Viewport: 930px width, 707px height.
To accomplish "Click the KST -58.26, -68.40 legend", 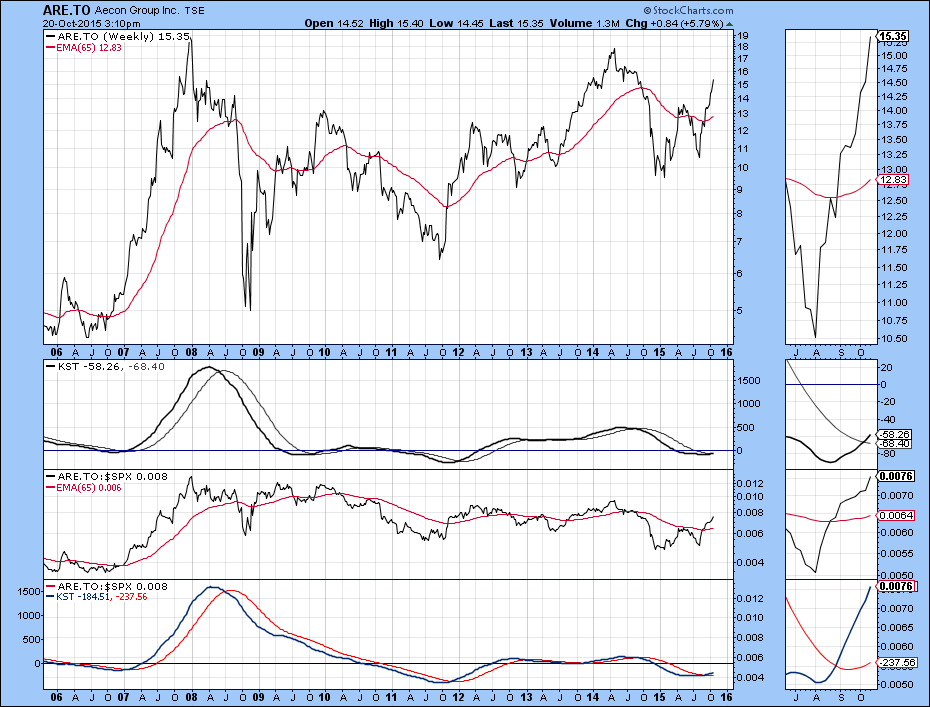I will coord(106,367).
